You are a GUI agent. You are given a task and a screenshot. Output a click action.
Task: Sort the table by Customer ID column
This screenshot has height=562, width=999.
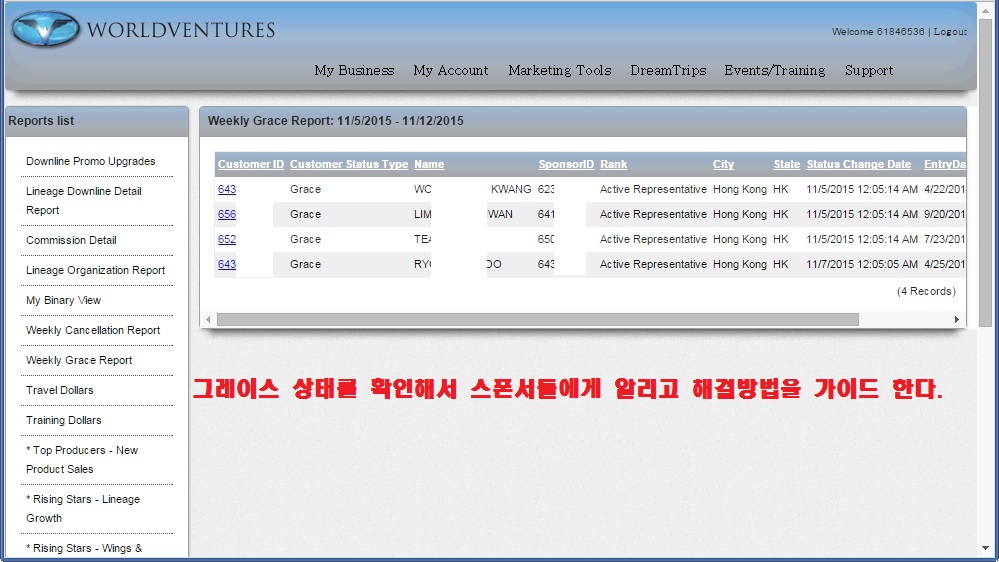pyautogui.click(x=251, y=164)
